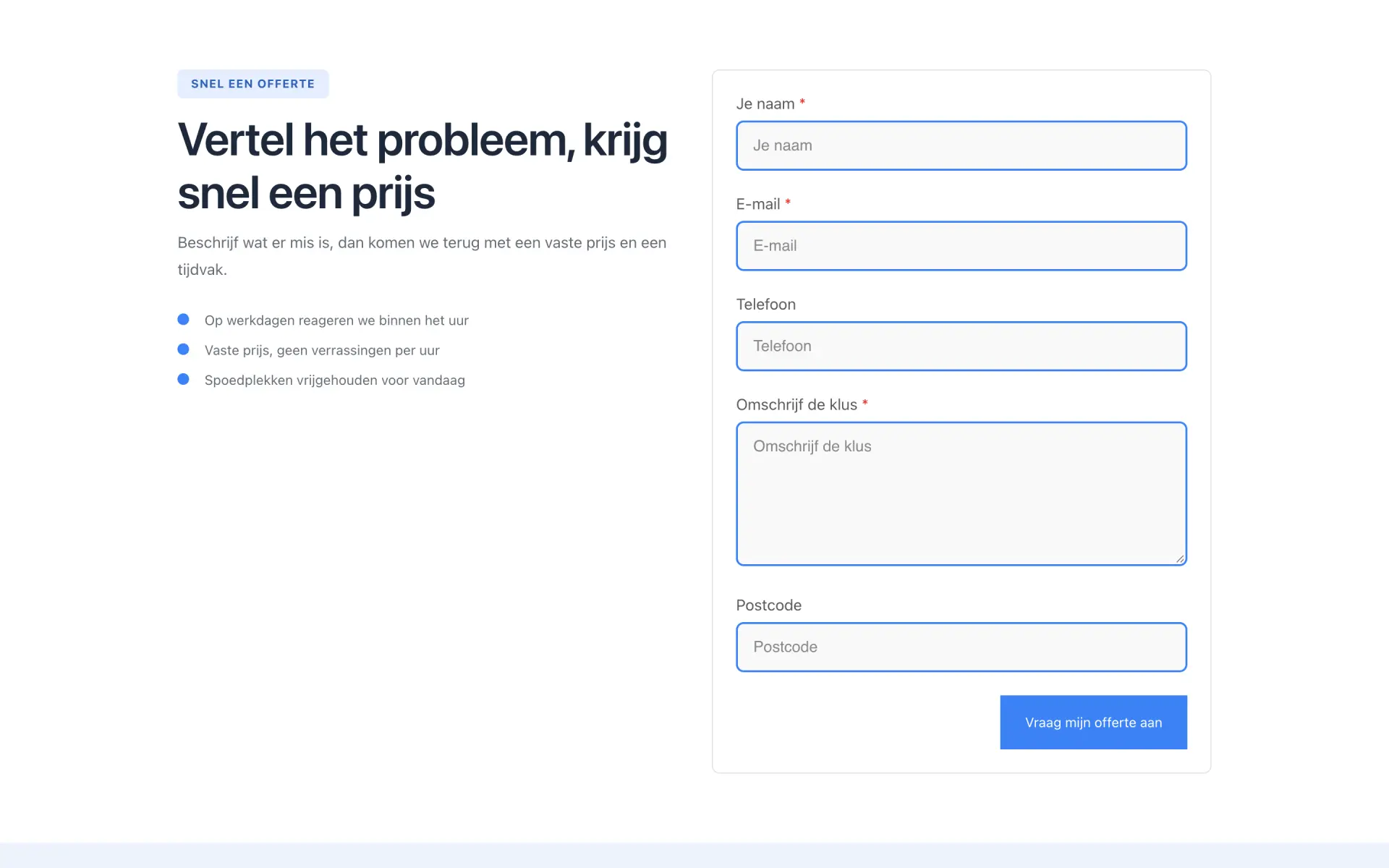Select the Telefoon input box
Image resolution: width=1389 pixels, height=868 pixels.
pos(961,346)
